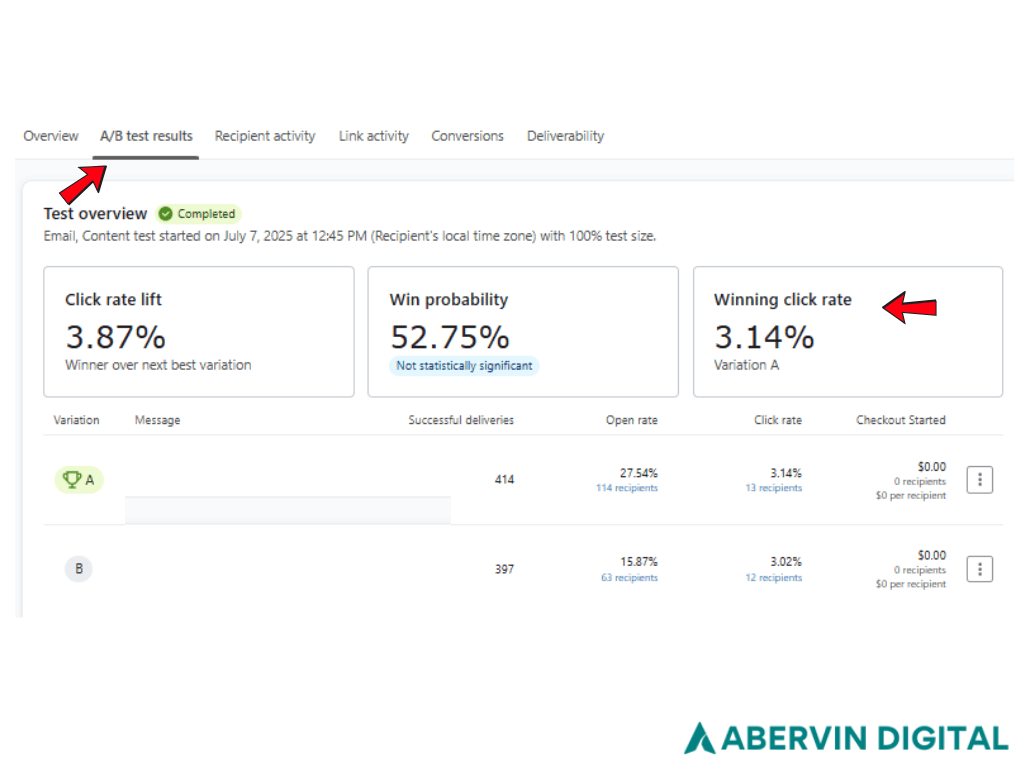Click the 3.02% click rate value
This screenshot has width=1024, height=768.
click(x=786, y=562)
